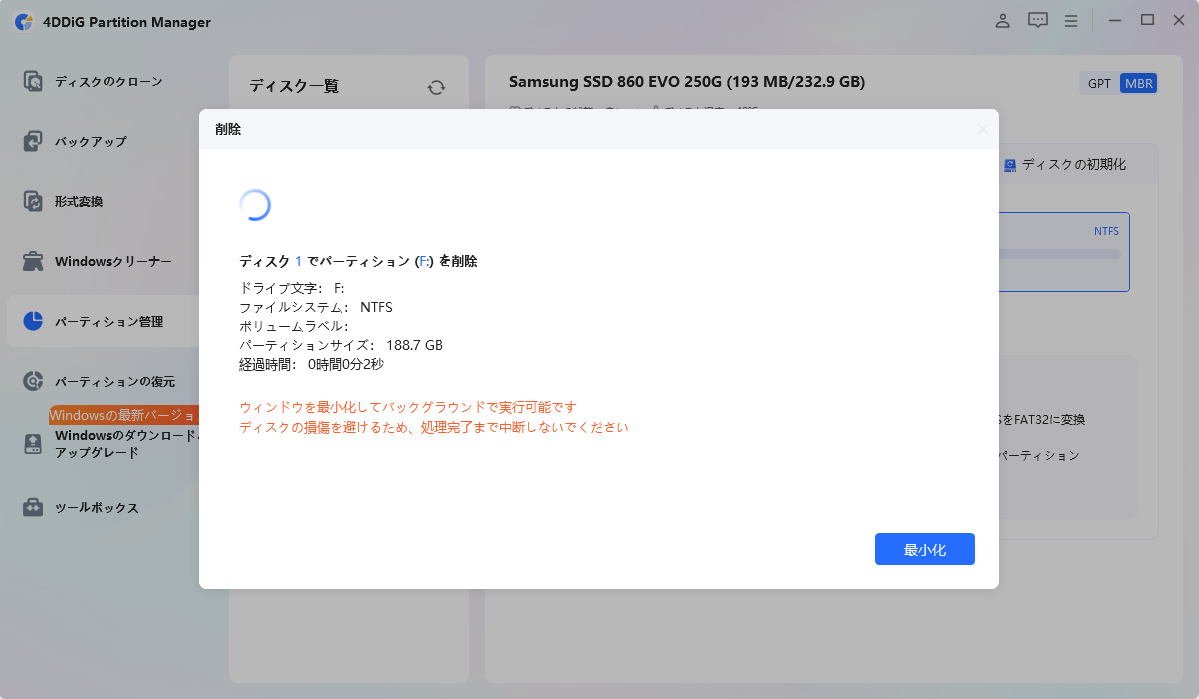
Task: Open the パーティションの復元 menu label
Action: click(115, 382)
